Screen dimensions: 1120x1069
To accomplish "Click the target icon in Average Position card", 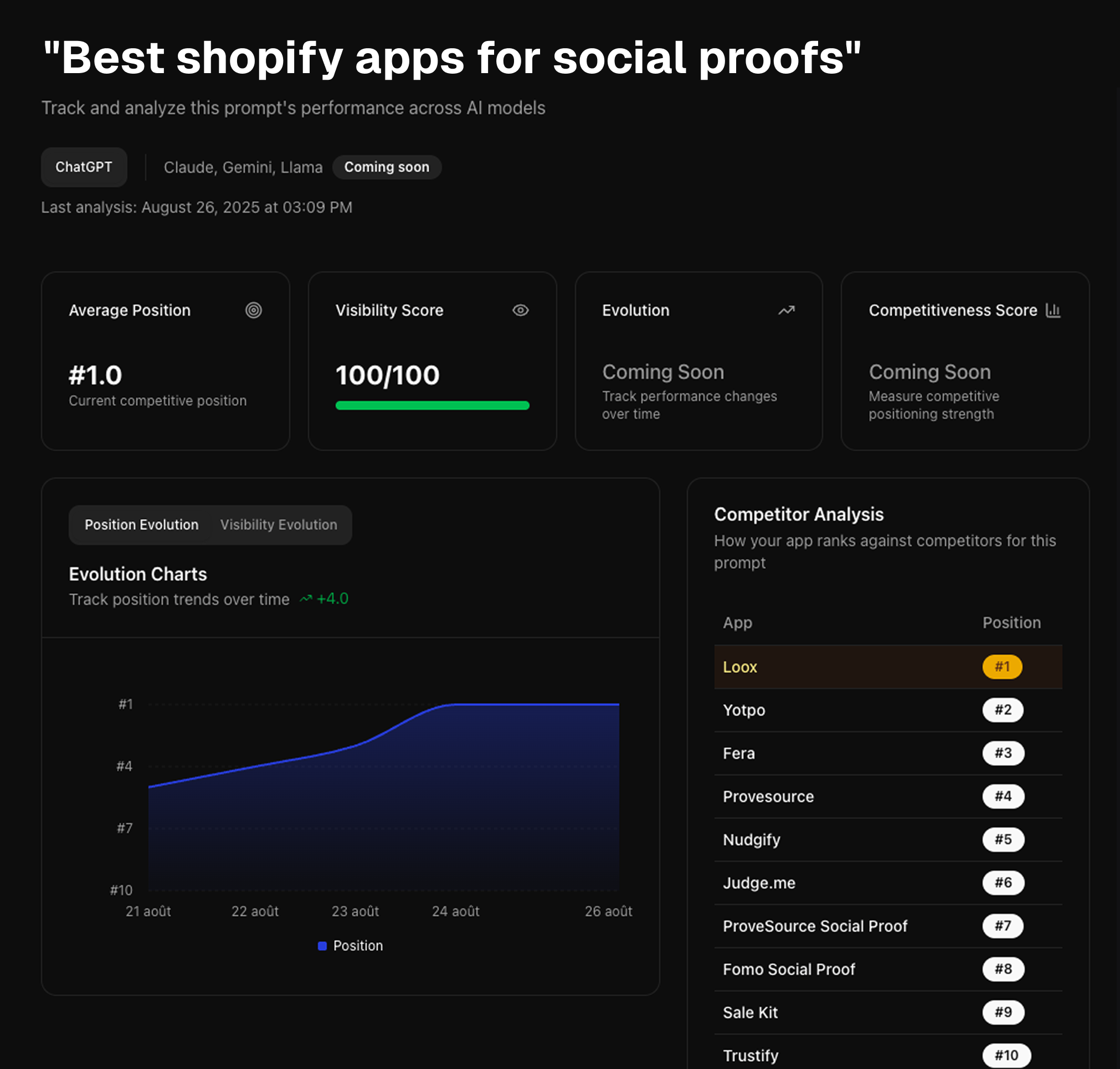I will [x=254, y=310].
